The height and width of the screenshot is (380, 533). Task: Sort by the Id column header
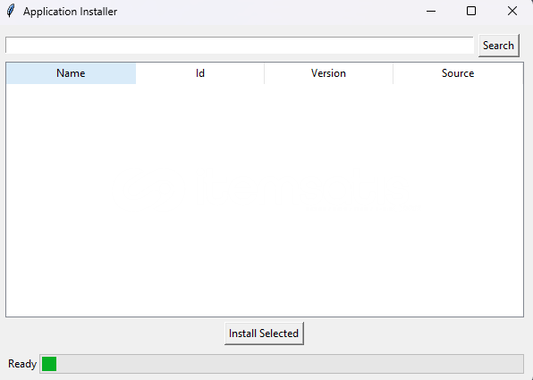pos(200,73)
